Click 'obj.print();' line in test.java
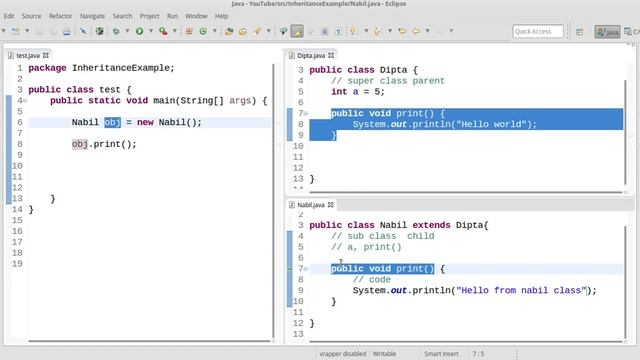640x360 pixels. (x=104, y=144)
